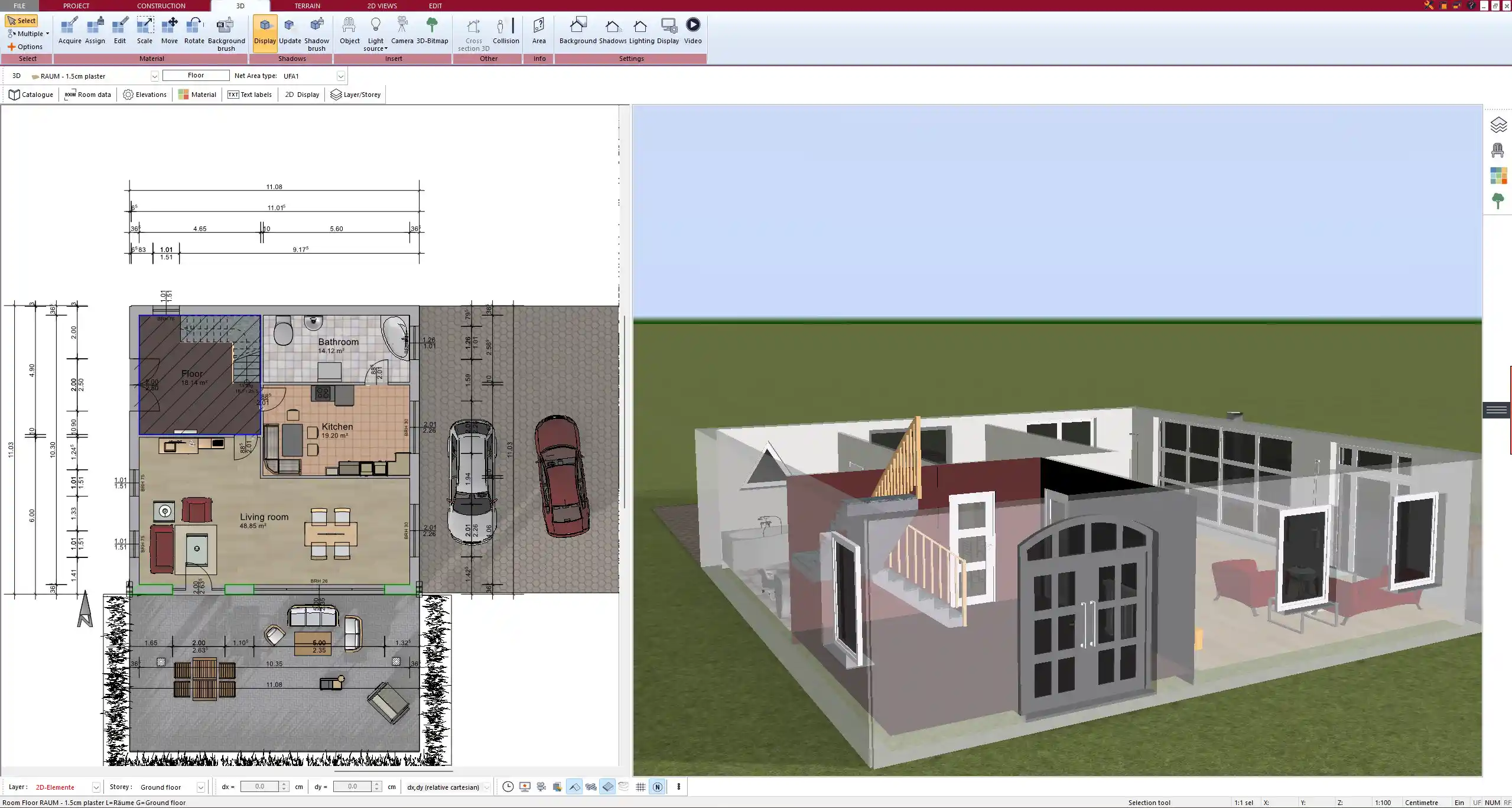Open the Background brush tool

tap(226, 34)
